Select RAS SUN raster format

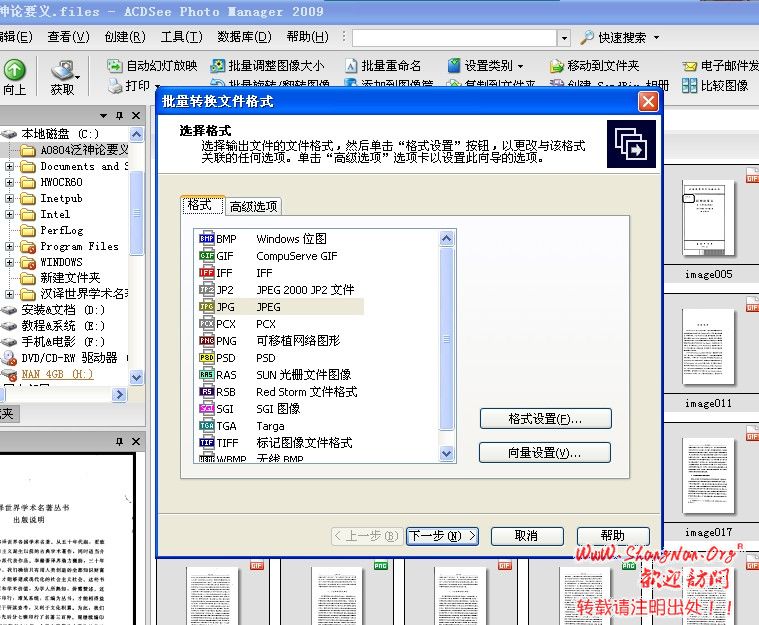tap(280, 375)
